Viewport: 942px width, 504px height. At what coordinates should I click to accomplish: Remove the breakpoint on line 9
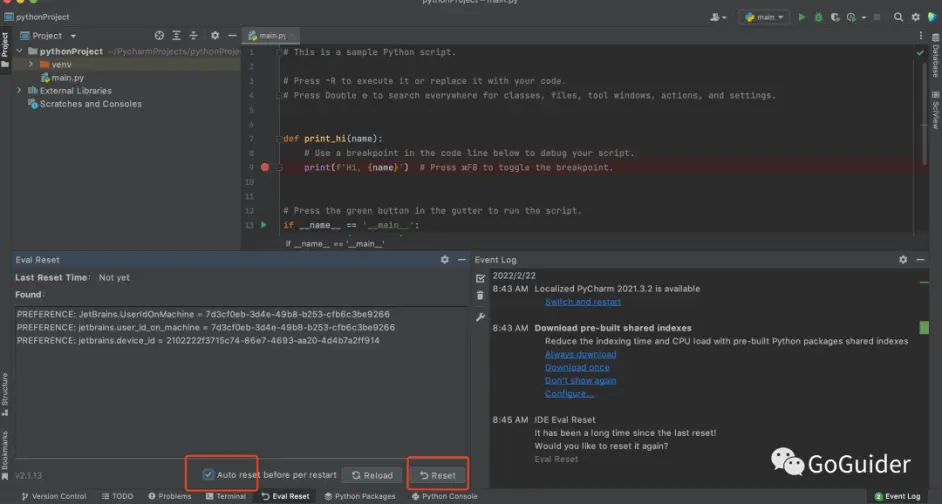click(x=265, y=167)
